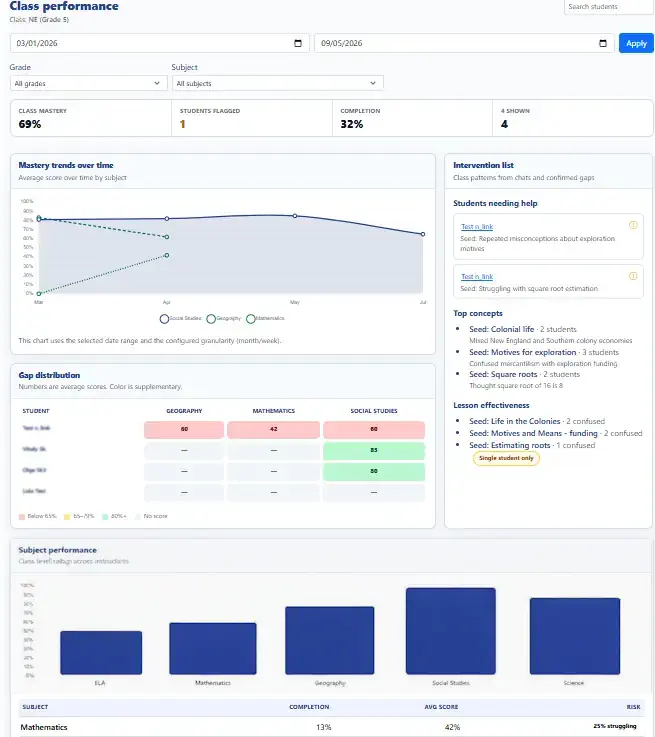This screenshot has width=655, height=737.
Task: Click the Geography bar in Subject performance
Action: tap(330, 640)
